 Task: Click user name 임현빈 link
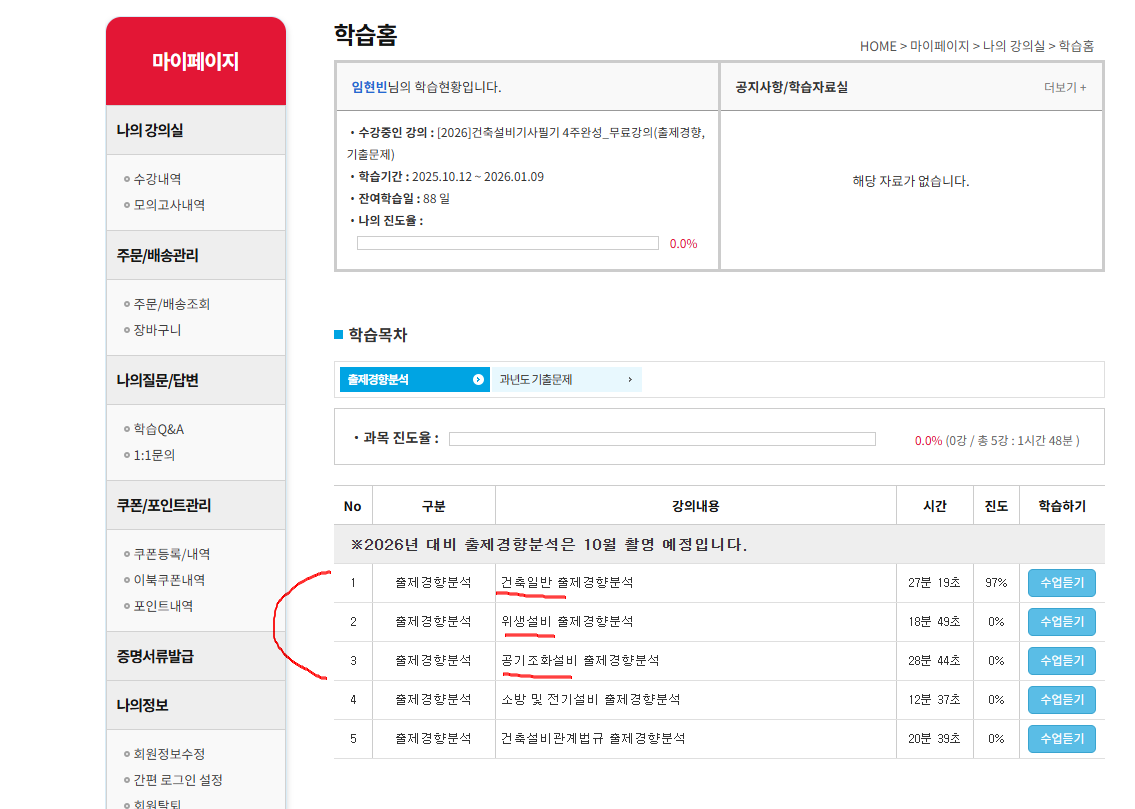pos(369,87)
